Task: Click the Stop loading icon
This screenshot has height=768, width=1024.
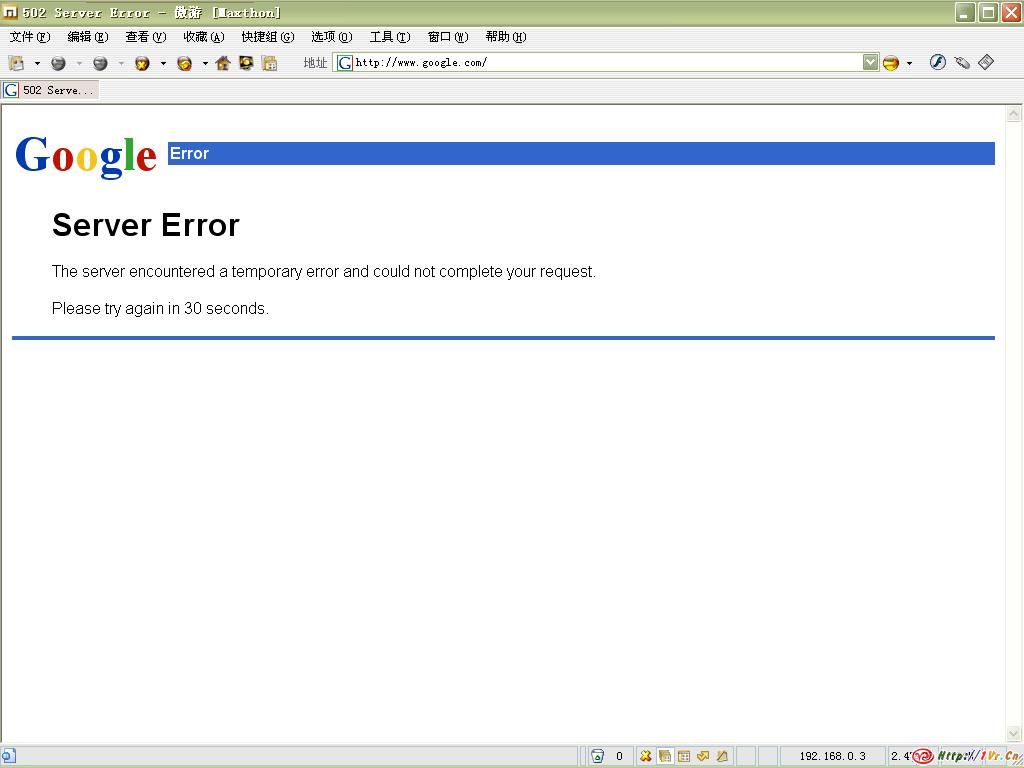Action: click(142, 63)
